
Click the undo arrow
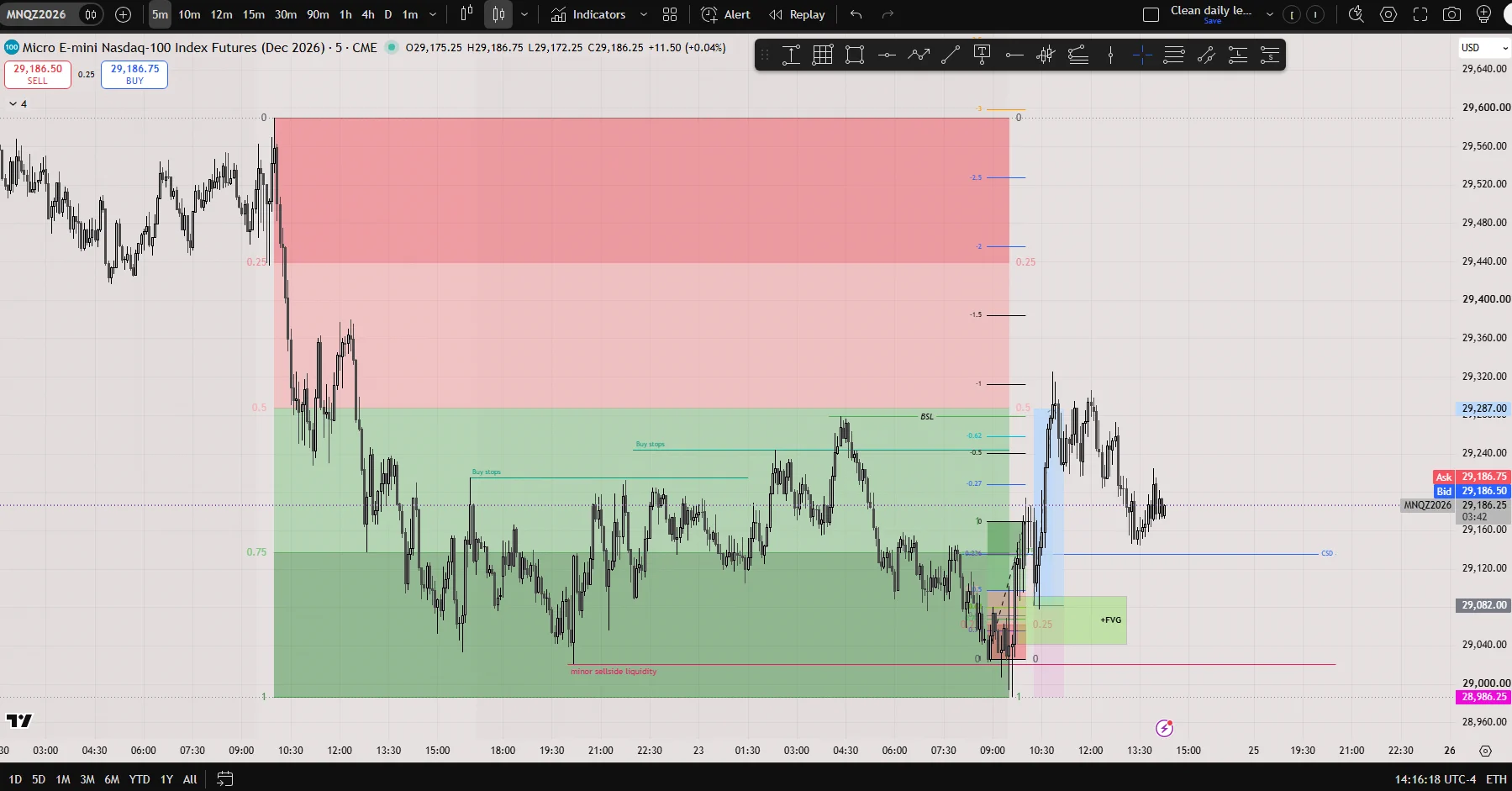coord(856,14)
